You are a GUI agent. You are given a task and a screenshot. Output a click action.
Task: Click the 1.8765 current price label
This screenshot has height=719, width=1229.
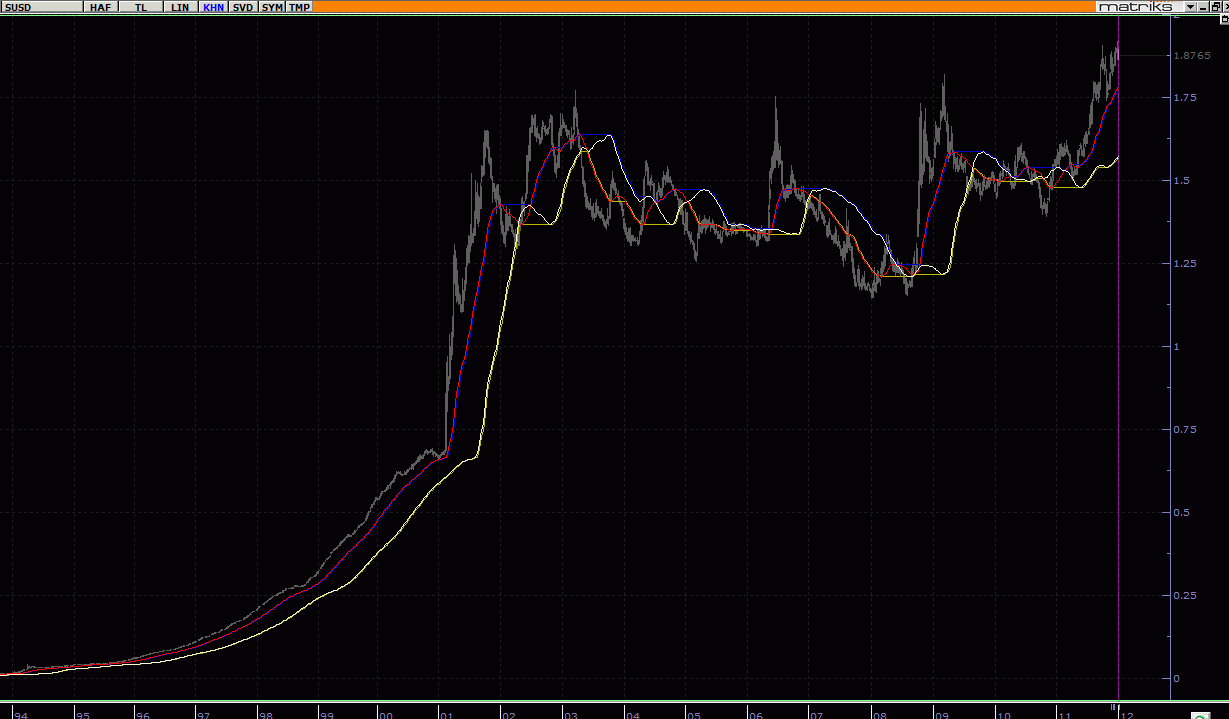pos(1194,56)
